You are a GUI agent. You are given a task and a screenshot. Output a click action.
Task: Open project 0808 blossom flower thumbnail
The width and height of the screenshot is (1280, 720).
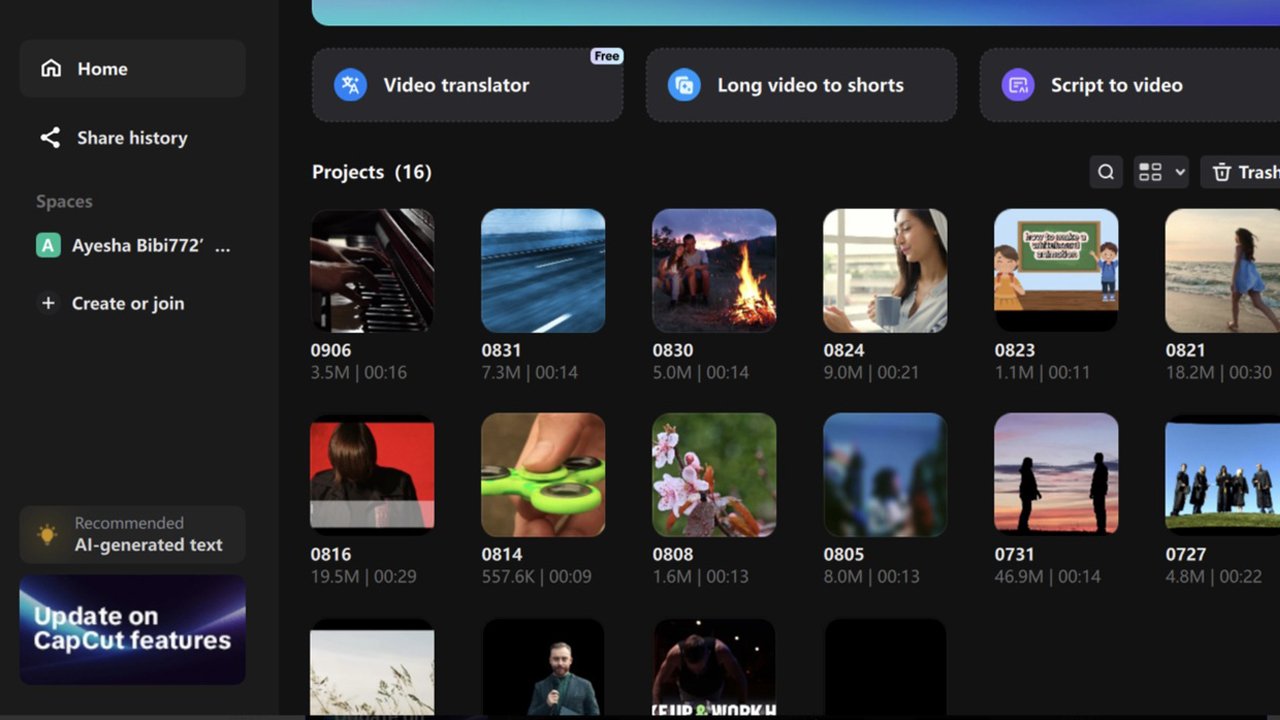714,475
